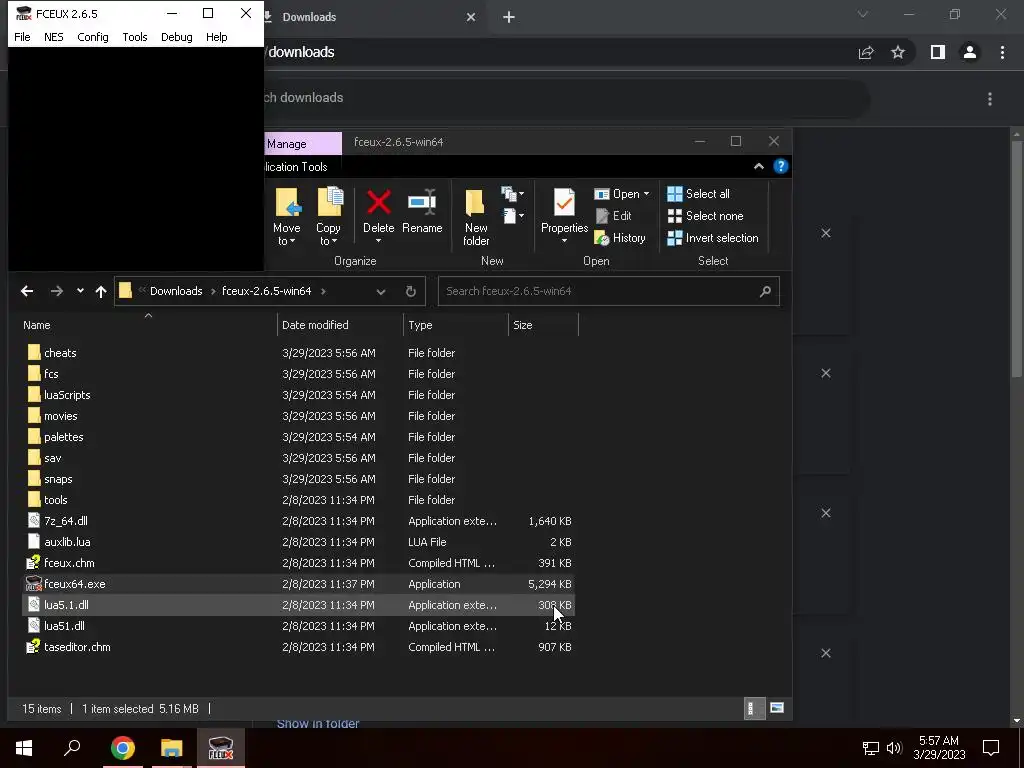Switch to large icons view layout

click(776, 709)
